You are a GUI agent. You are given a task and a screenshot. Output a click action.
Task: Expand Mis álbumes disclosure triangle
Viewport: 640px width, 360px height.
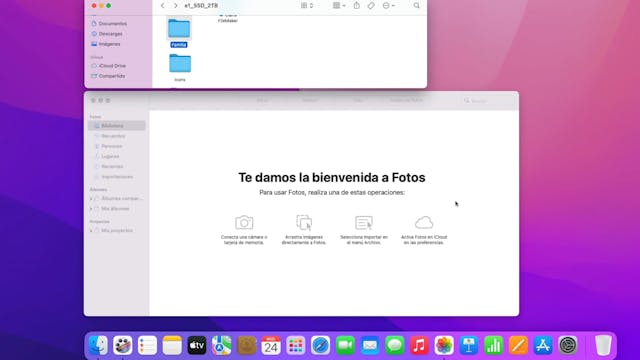[x=91, y=209]
